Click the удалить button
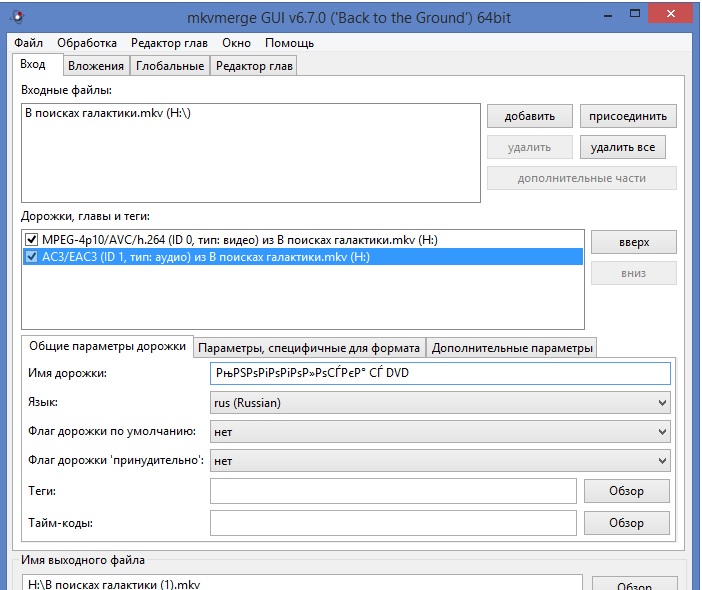 tap(530, 147)
